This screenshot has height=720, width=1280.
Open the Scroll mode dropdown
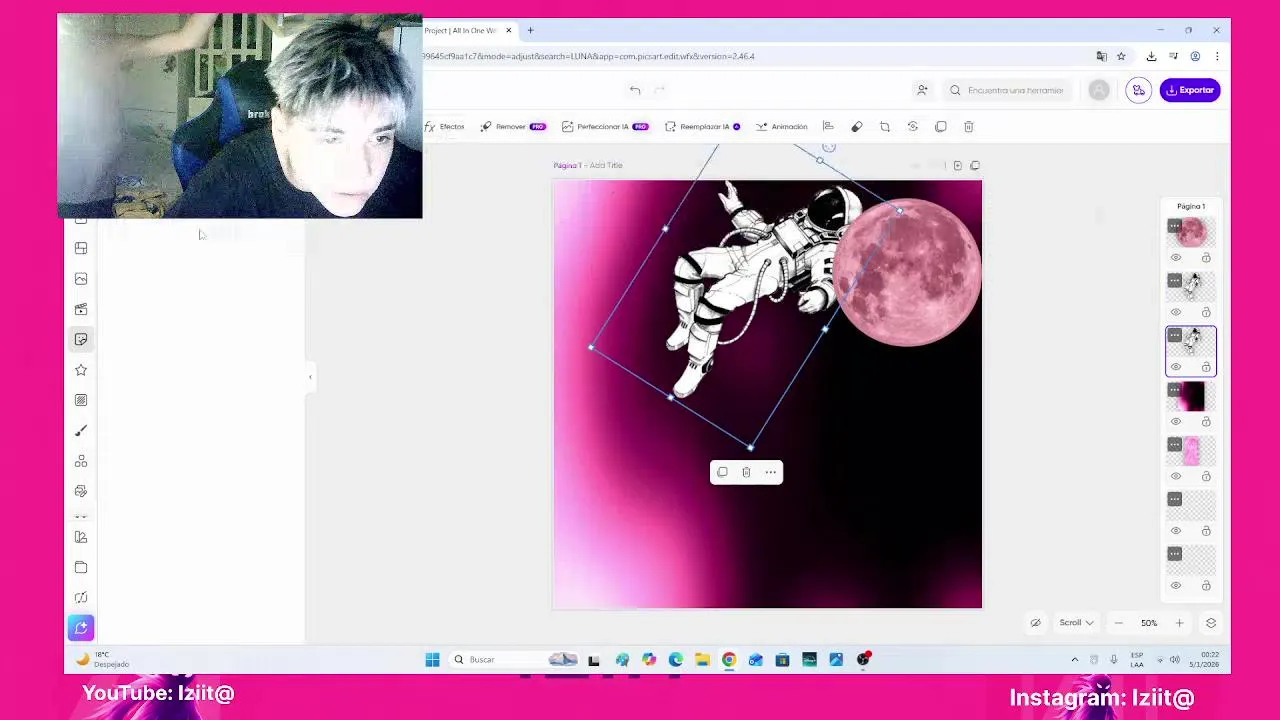tap(1077, 623)
